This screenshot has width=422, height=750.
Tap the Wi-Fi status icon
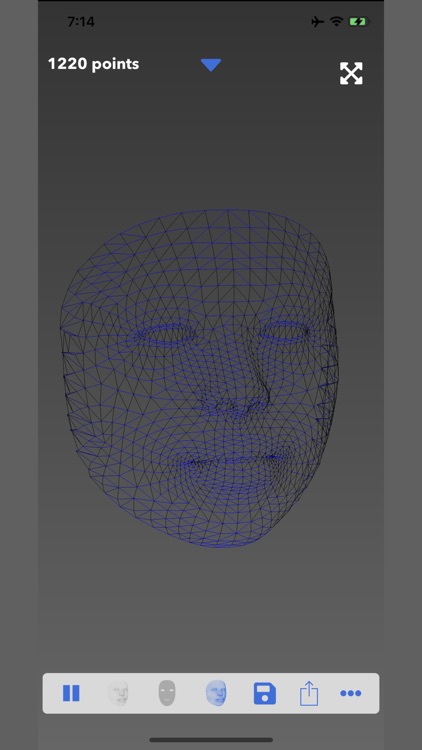point(337,22)
